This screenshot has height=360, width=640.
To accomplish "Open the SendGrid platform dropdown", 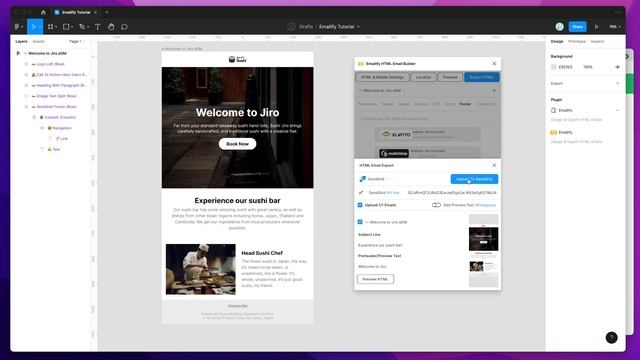I will (374, 179).
